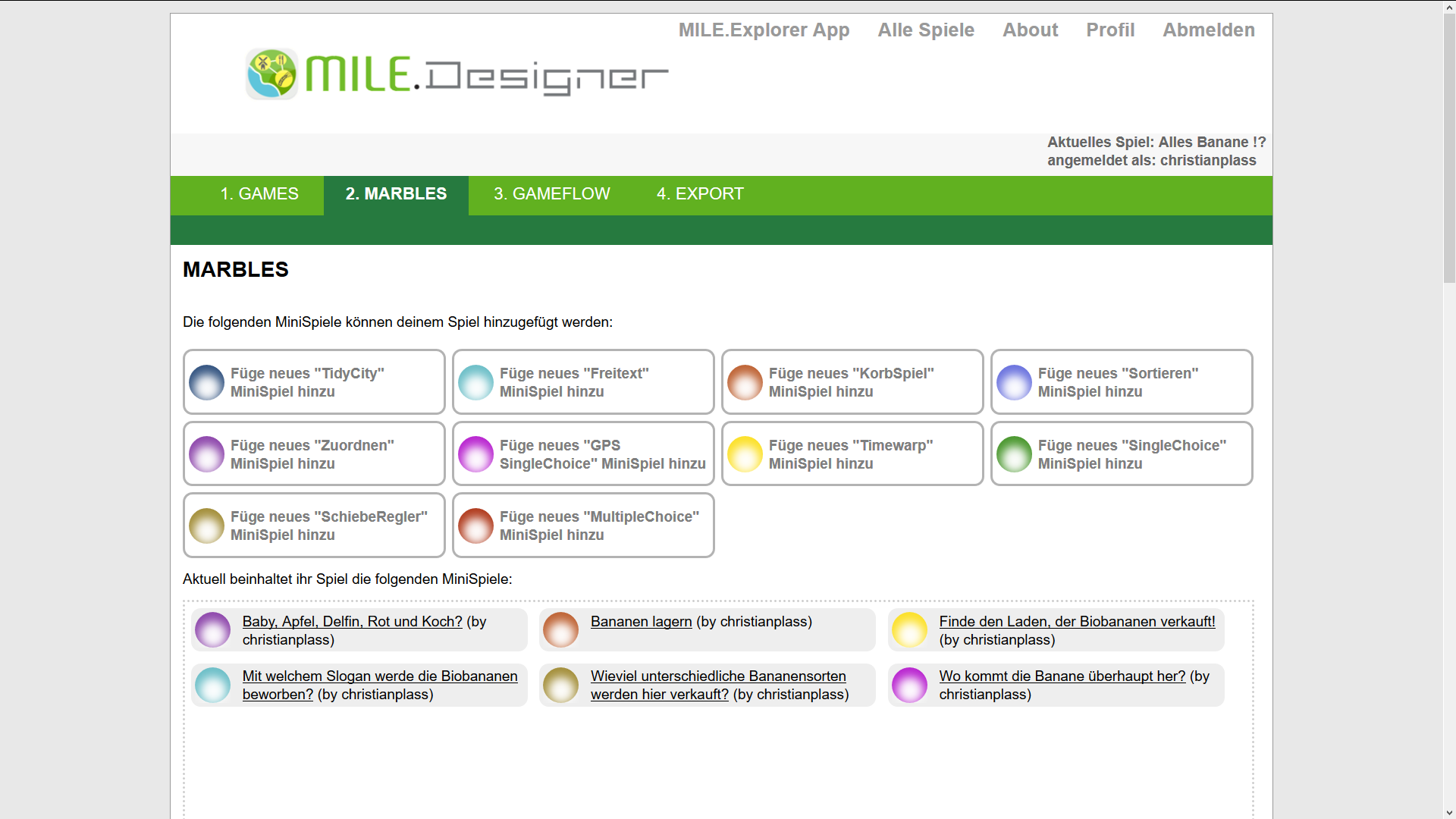1456x819 pixels.
Task: Open the 3. GAMEFLOW tab
Action: tap(551, 194)
